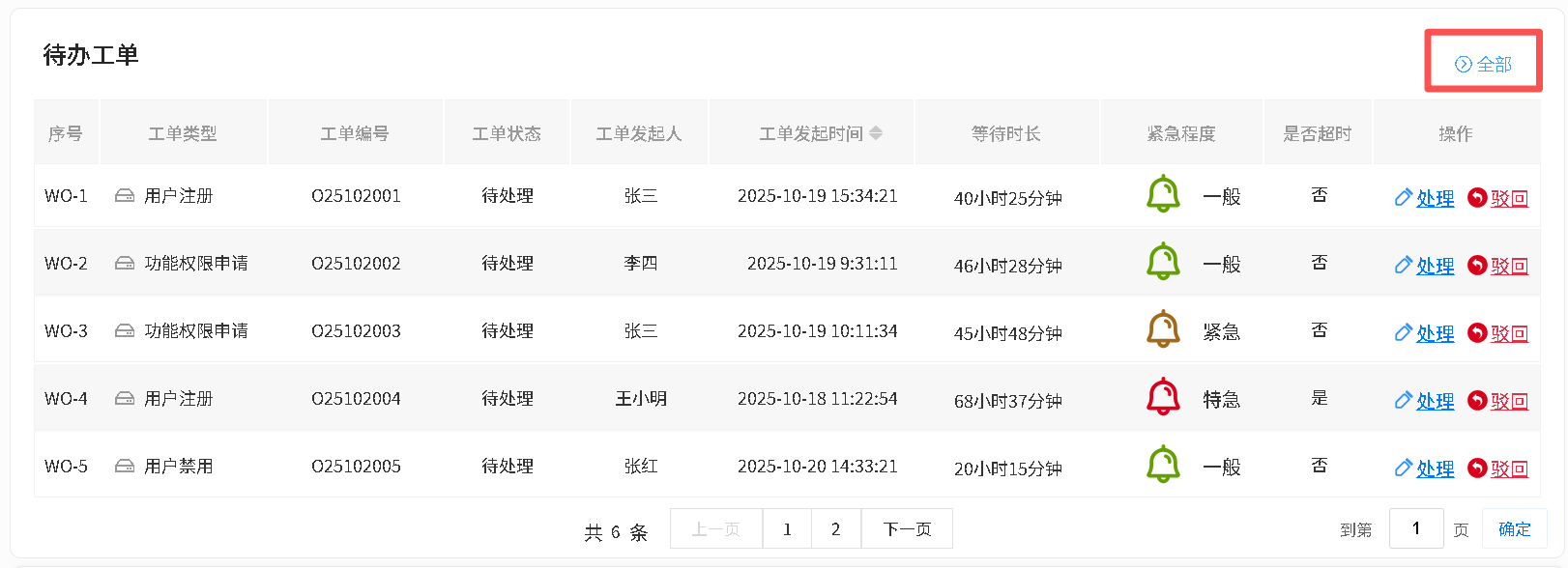Click the 工单发起人 column header
This screenshot has width=1568, height=568.
(639, 133)
